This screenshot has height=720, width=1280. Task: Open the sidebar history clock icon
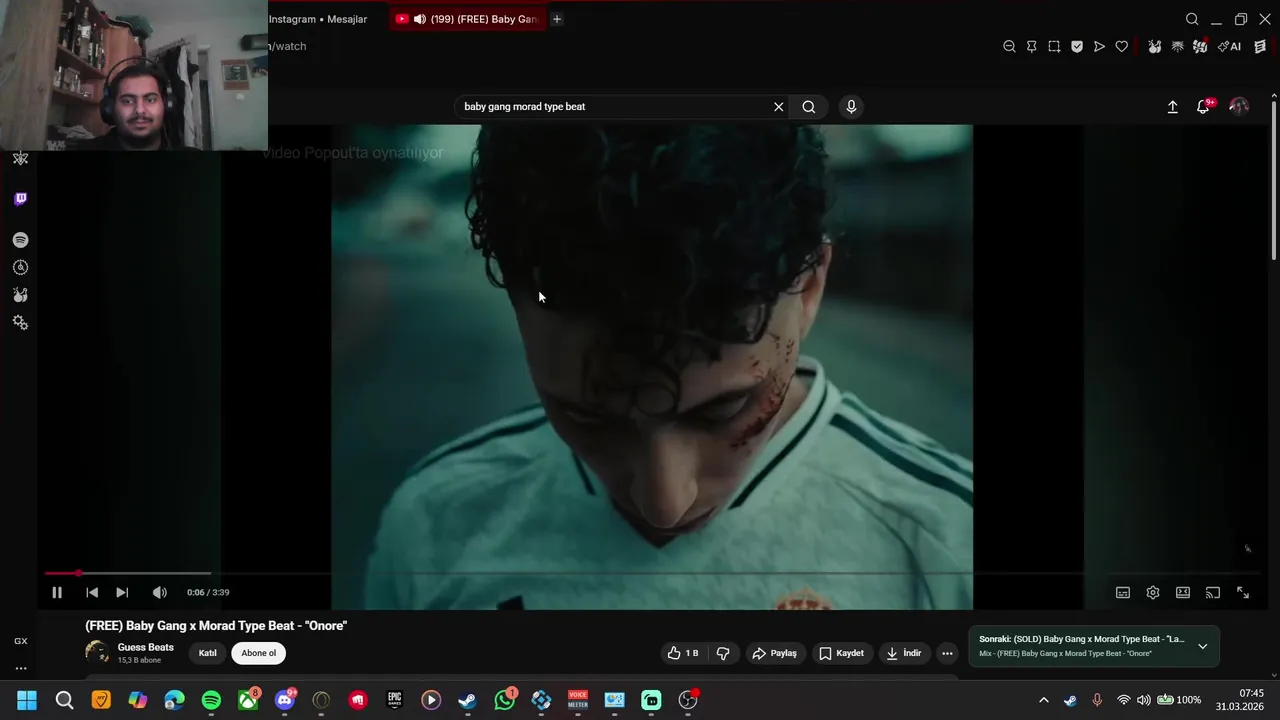[x=20, y=267]
